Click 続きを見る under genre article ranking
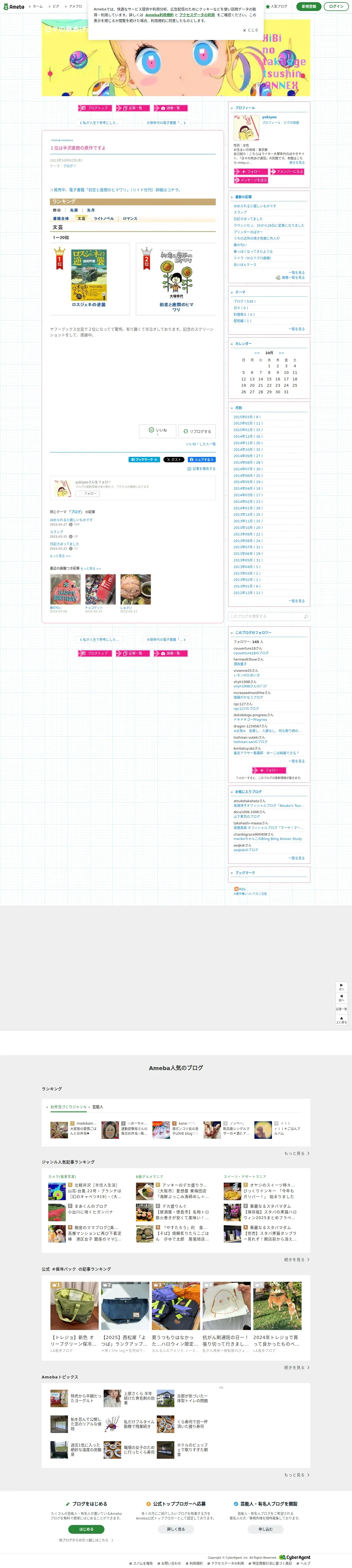Screen dimensions: 352x1568 [297, 1259]
